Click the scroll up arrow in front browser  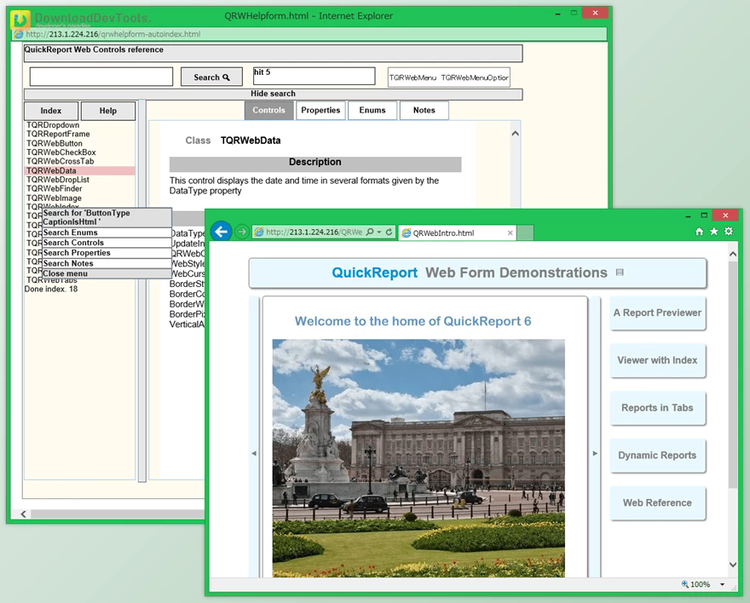click(x=733, y=254)
